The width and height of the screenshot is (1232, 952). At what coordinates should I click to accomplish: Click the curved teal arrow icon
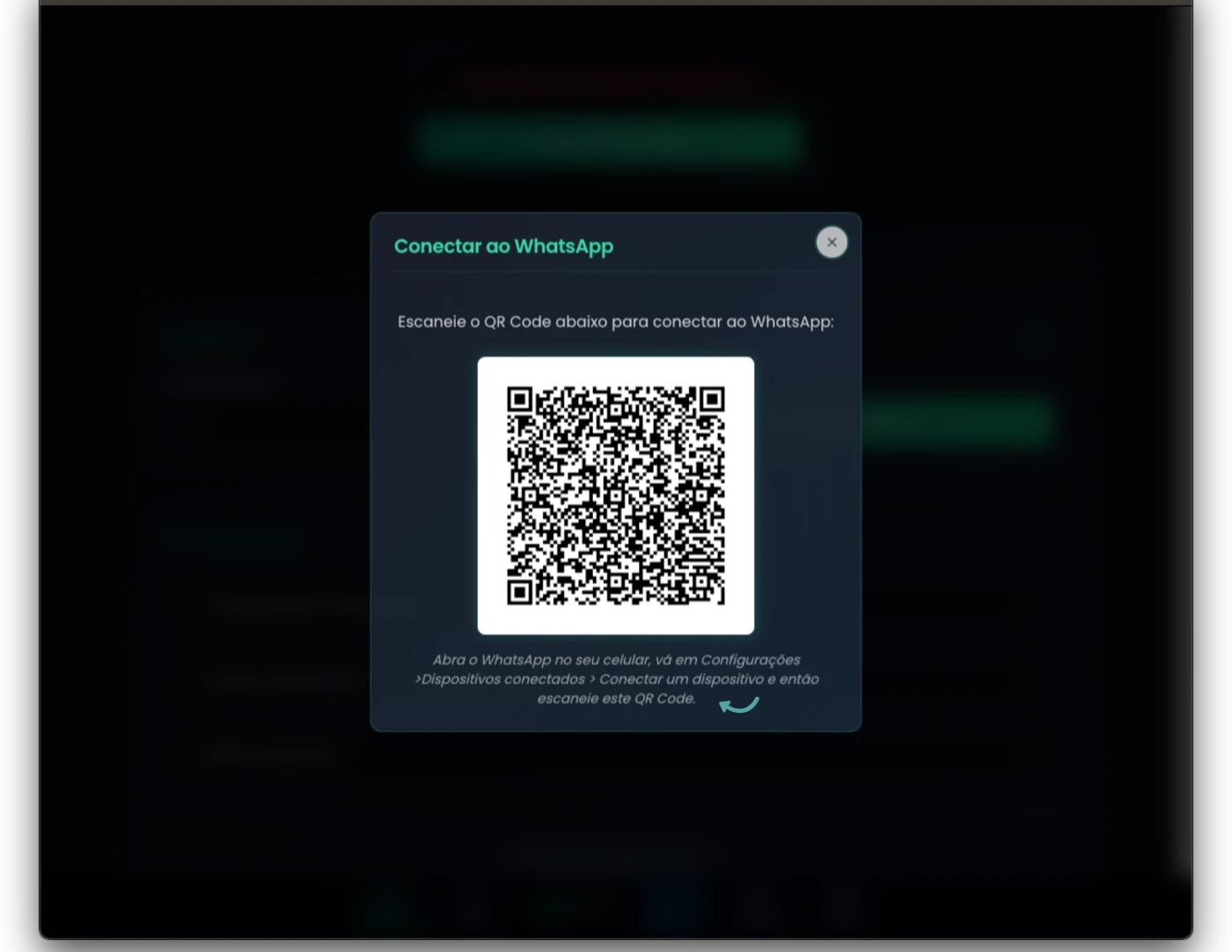click(738, 705)
